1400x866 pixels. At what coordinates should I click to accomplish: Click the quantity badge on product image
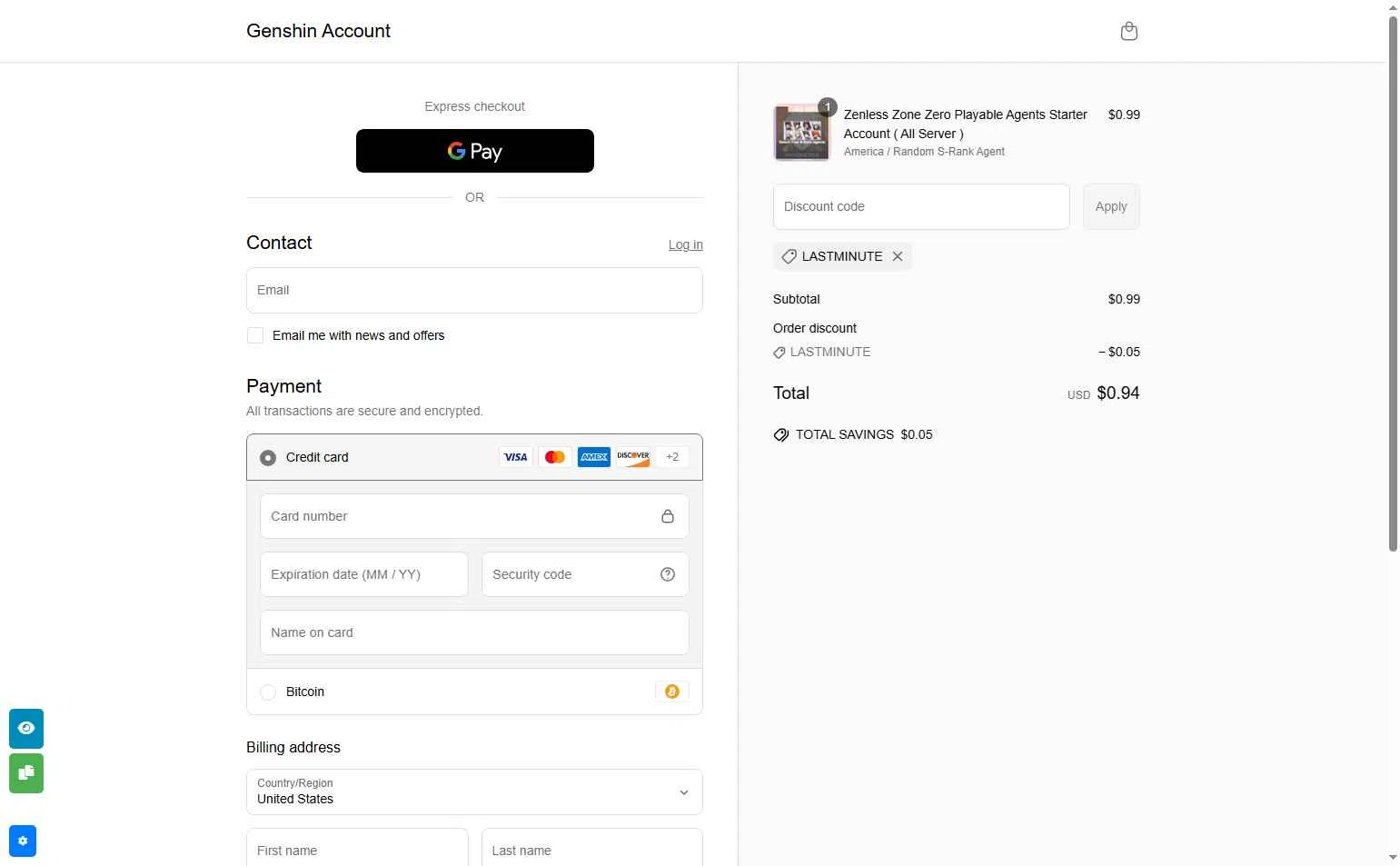click(827, 106)
